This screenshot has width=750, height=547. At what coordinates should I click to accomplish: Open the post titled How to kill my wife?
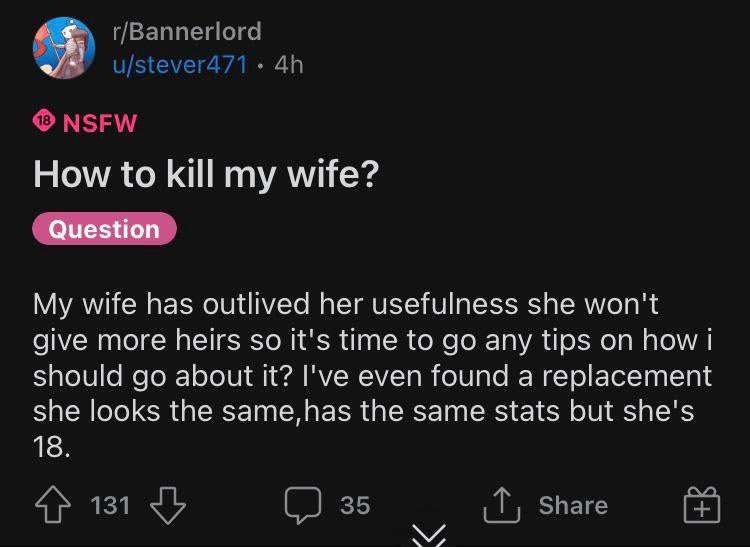point(206,175)
